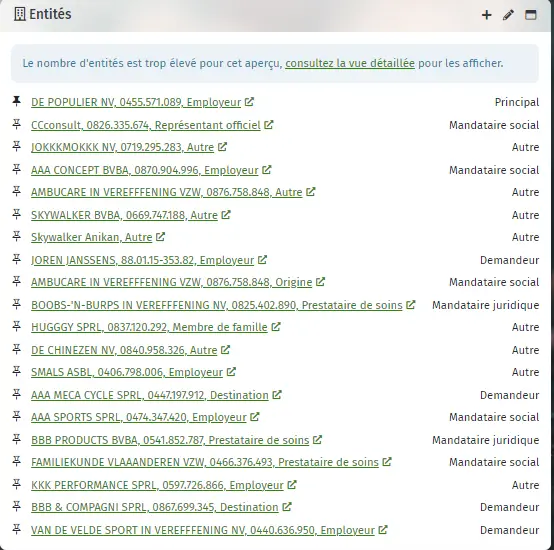Open KKK PERFORMANCE SPRL entity link
This screenshot has height=550, width=554.
(157, 485)
